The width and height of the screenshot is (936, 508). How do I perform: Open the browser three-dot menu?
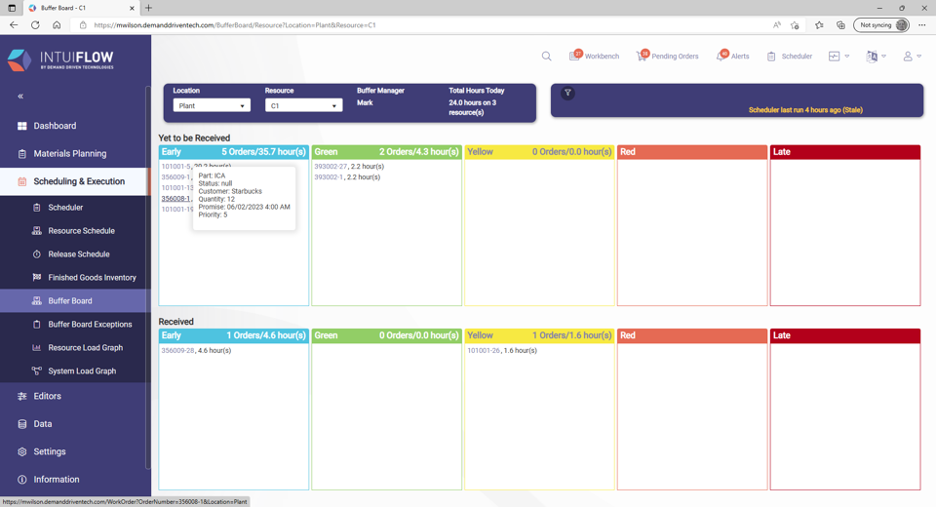pyautogui.click(x=922, y=25)
